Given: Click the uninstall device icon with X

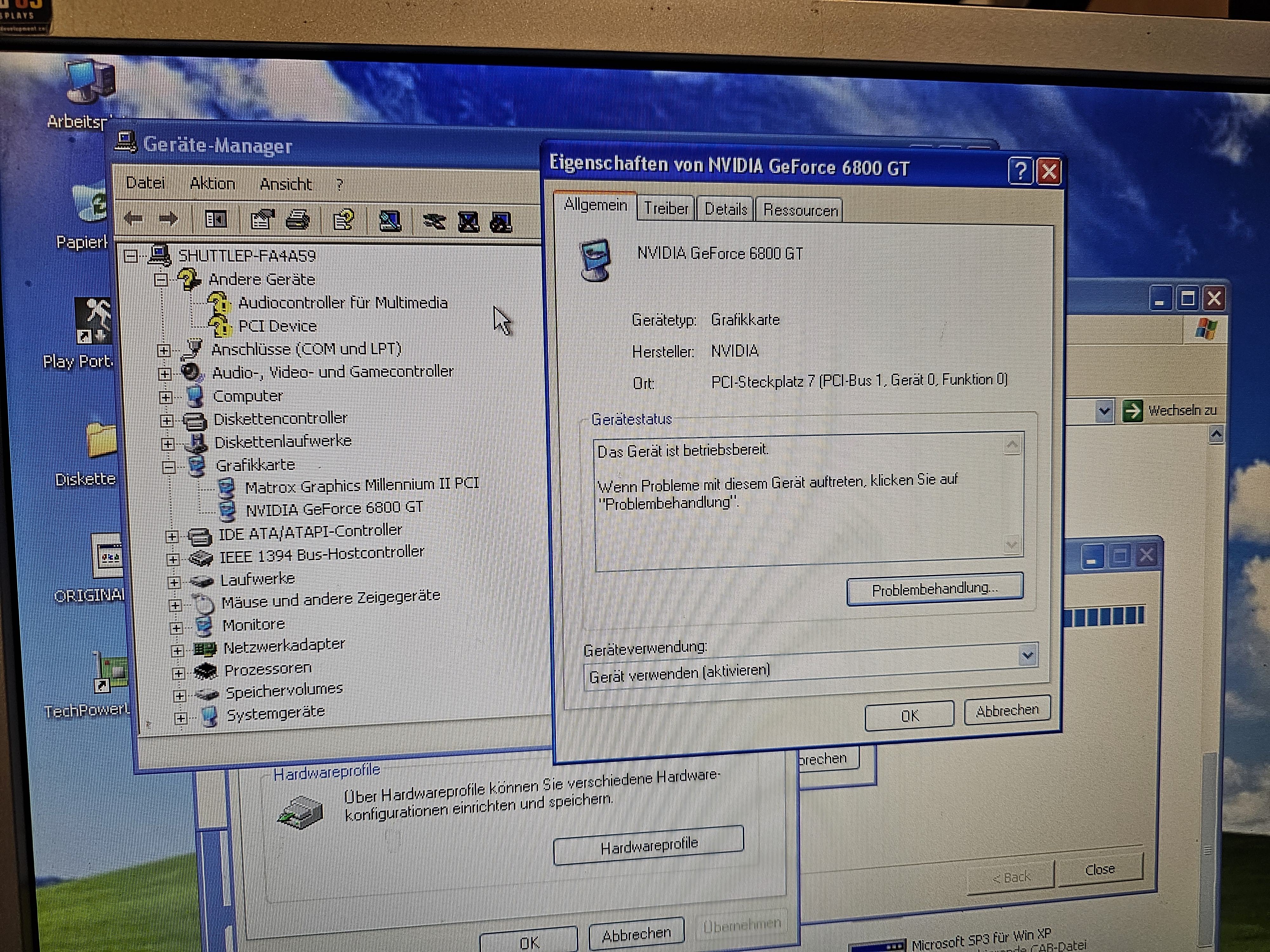Looking at the screenshot, I should 469,222.
